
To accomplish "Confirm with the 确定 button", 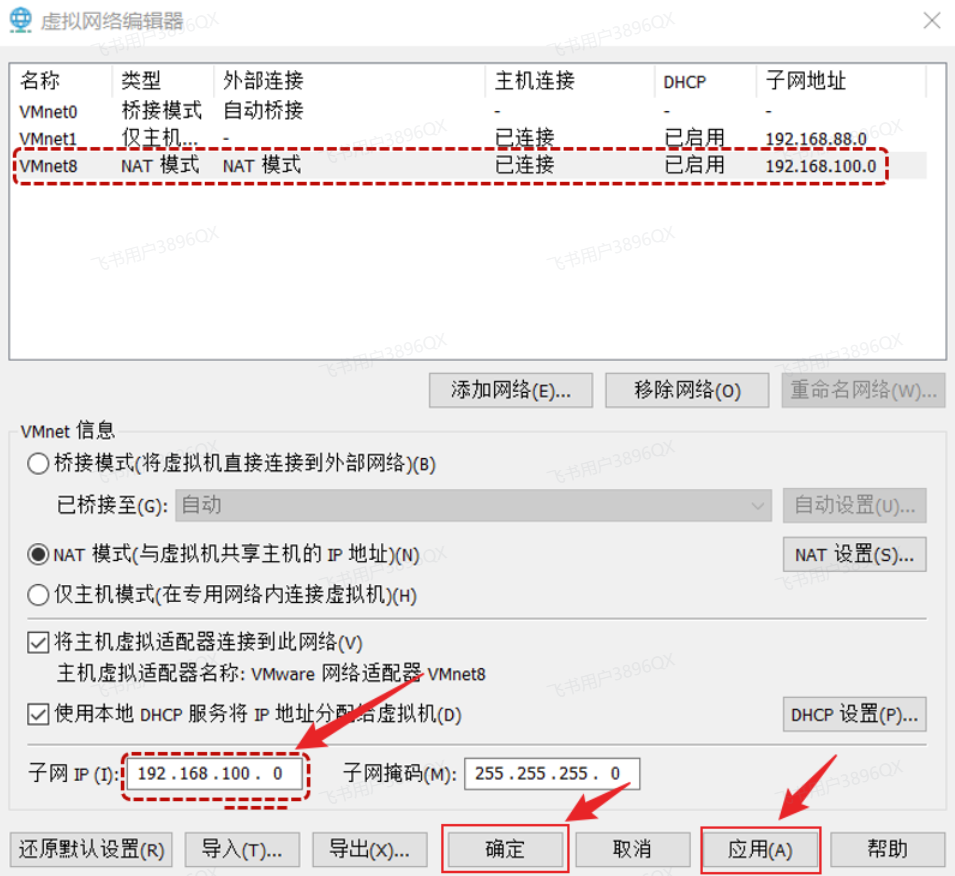I will (x=505, y=849).
